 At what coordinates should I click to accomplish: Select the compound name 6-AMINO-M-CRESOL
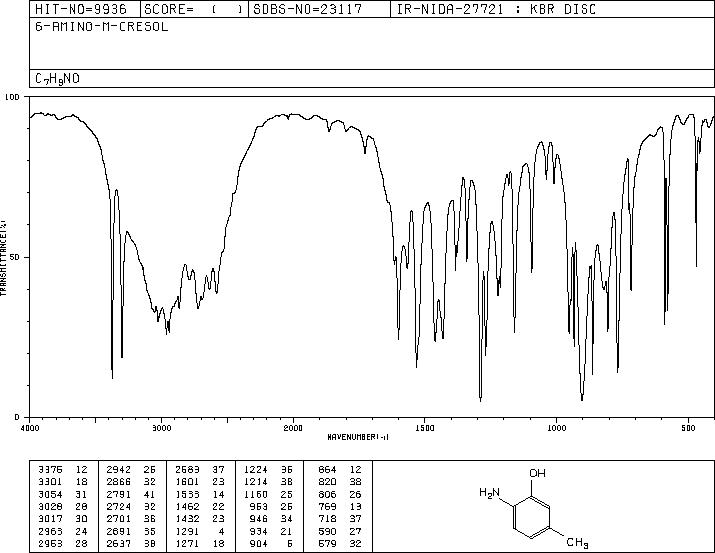102,26
